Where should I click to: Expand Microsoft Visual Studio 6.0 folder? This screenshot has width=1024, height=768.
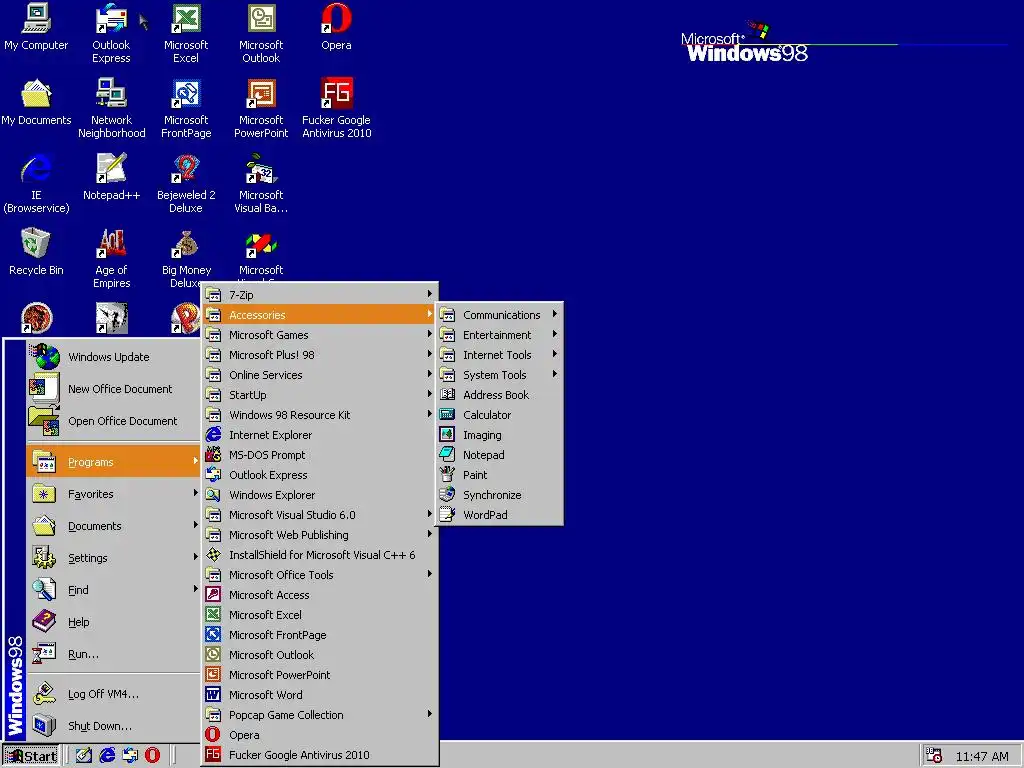[319, 515]
